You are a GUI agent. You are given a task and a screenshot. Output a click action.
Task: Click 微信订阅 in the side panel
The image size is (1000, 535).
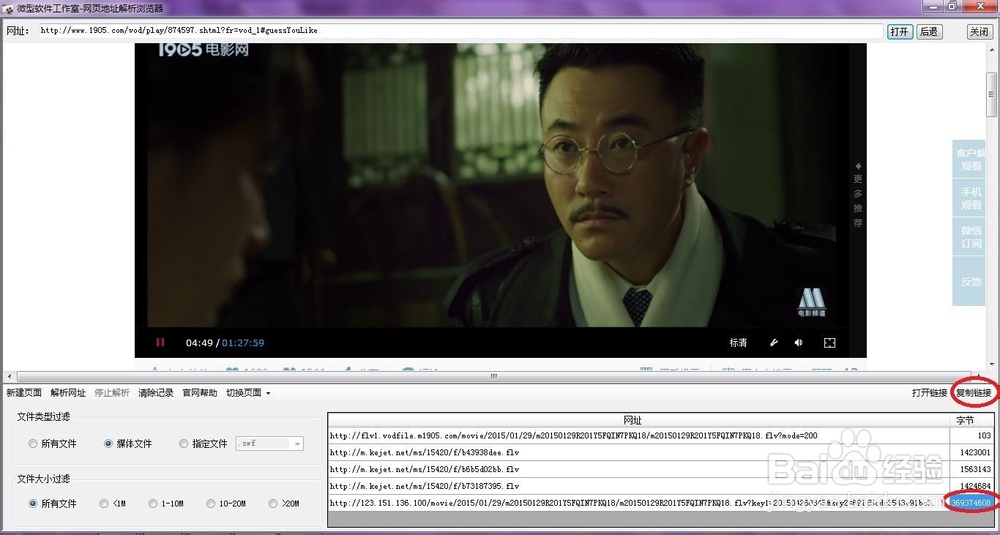coord(971,237)
